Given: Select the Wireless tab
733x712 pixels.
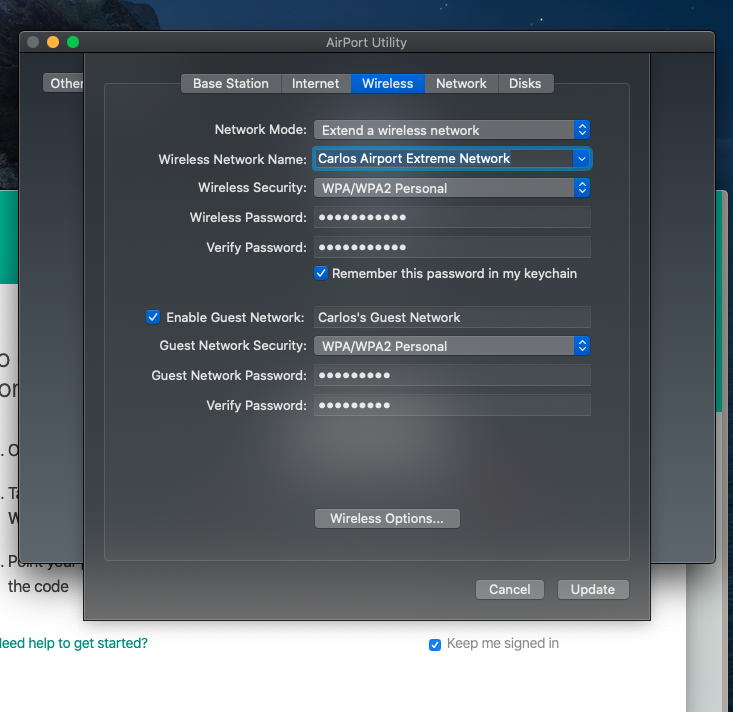Looking at the screenshot, I should (x=388, y=84).
